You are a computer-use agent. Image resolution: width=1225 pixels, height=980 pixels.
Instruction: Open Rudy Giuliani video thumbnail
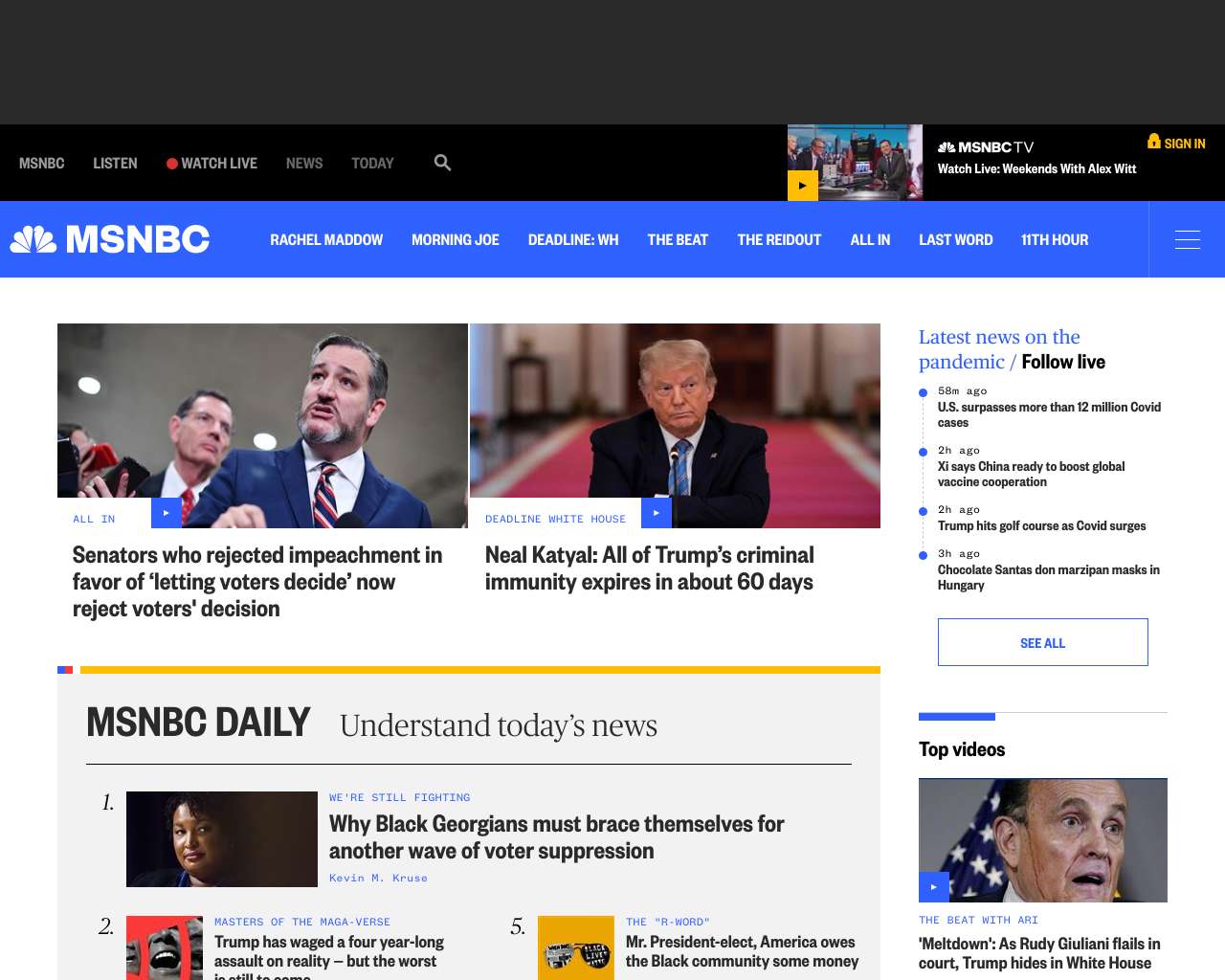(1043, 840)
